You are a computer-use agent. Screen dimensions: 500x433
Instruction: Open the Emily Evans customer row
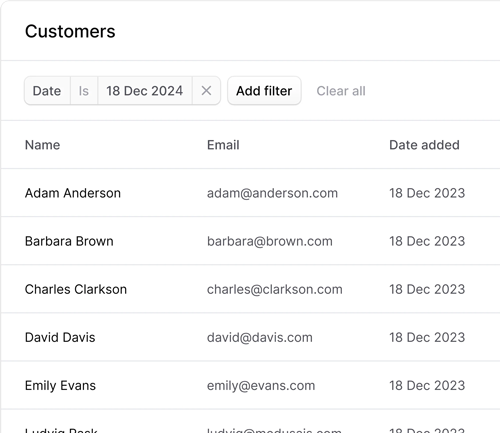[251, 385]
